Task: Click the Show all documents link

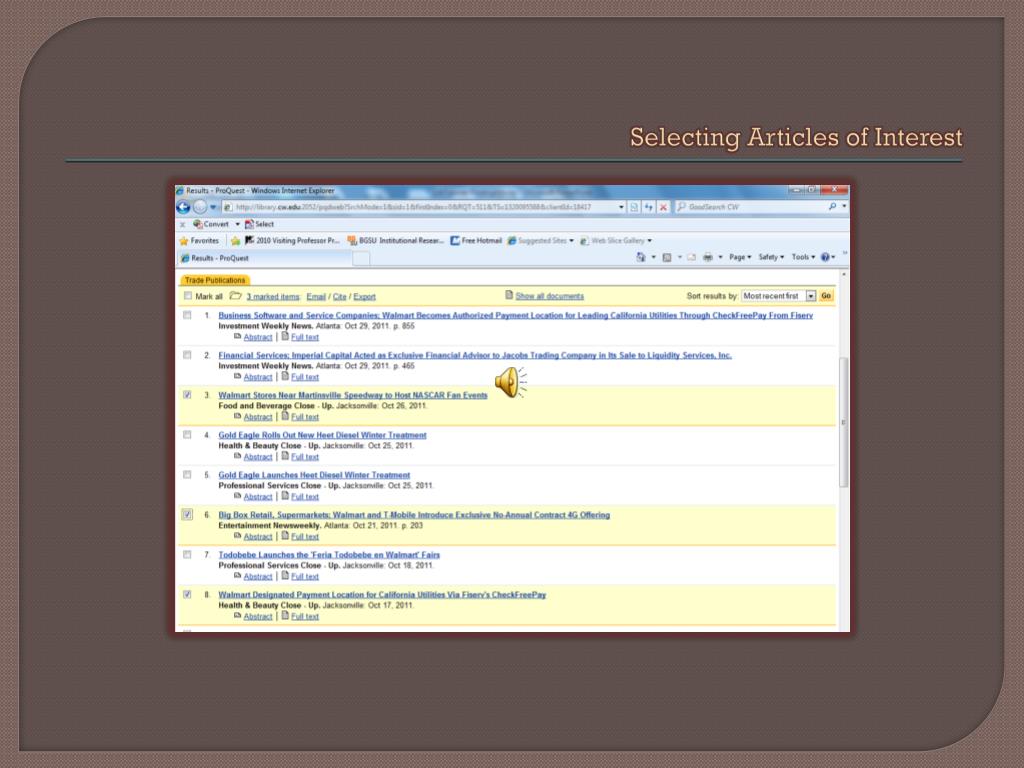Action: point(549,296)
